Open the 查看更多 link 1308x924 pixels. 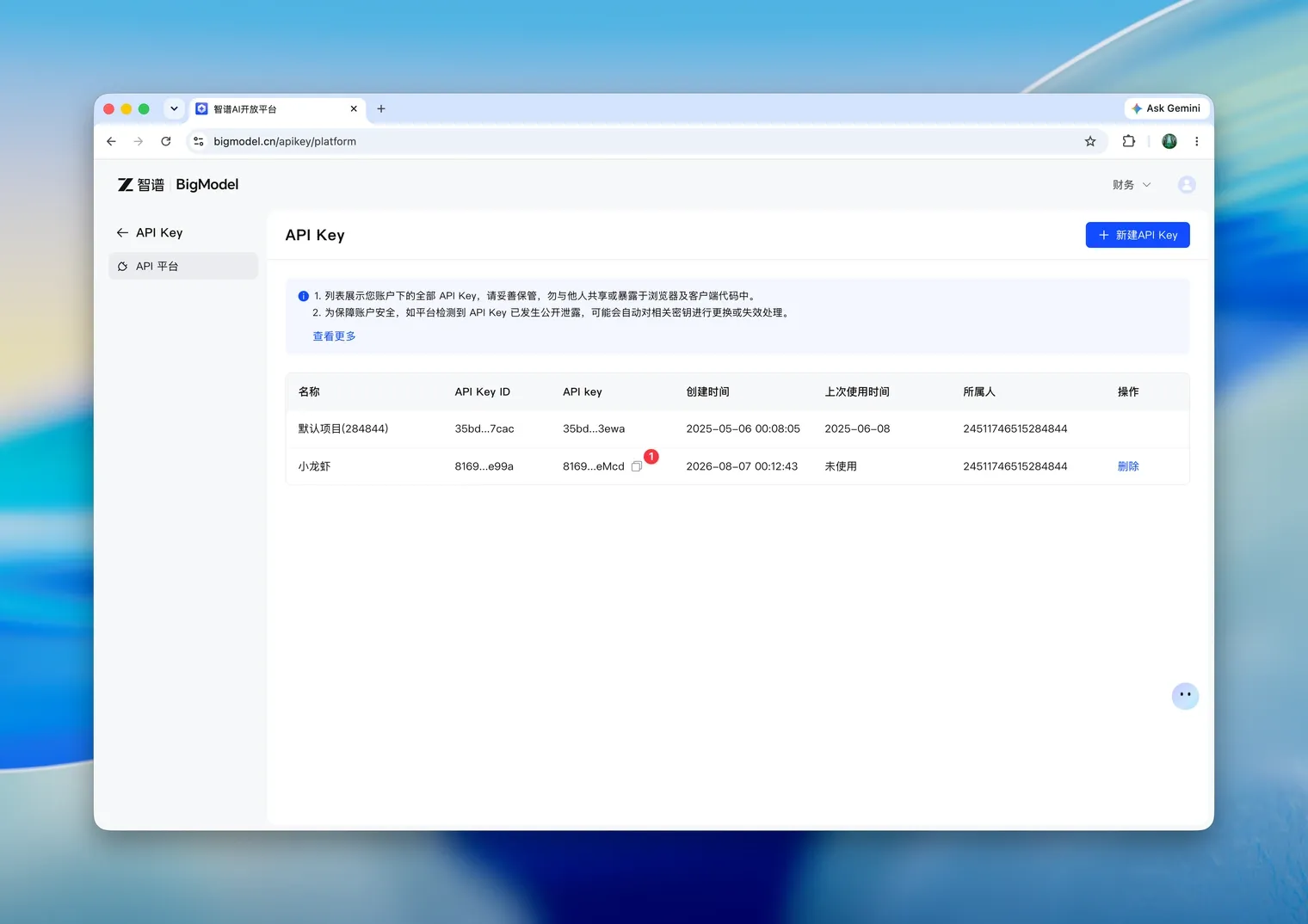(x=334, y=336)
